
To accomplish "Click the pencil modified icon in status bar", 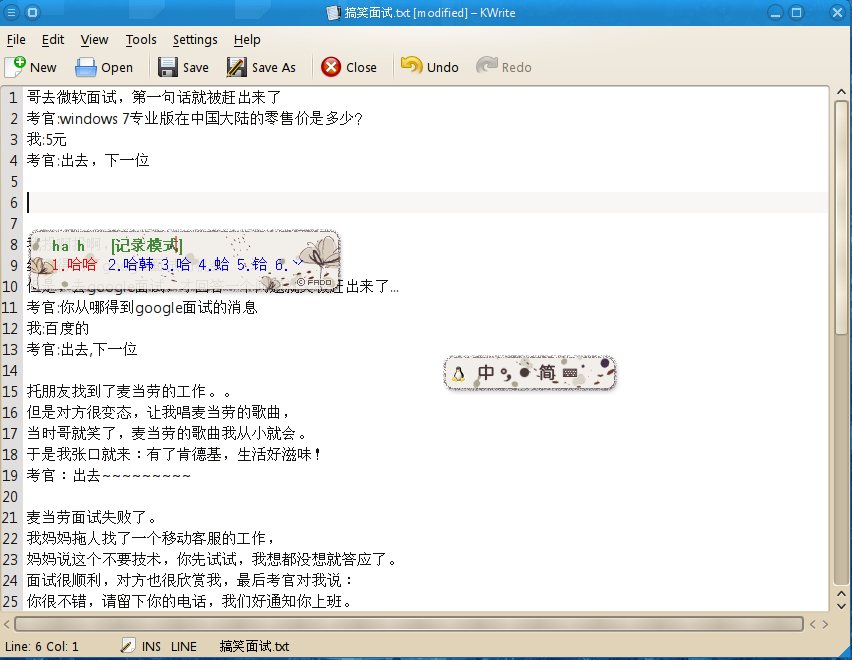I will pyautogui.click(x=127, y=645).
